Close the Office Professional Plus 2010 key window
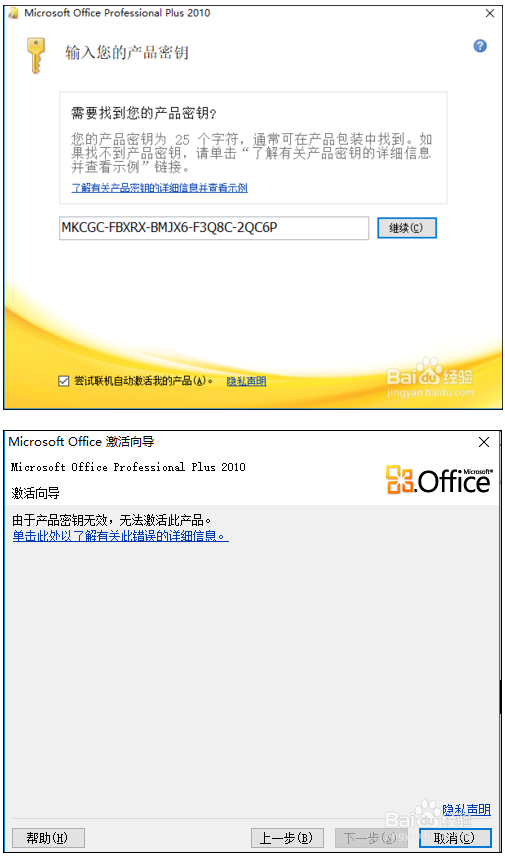This screenshot has width=505, height=858. click(x=490, y=14)
